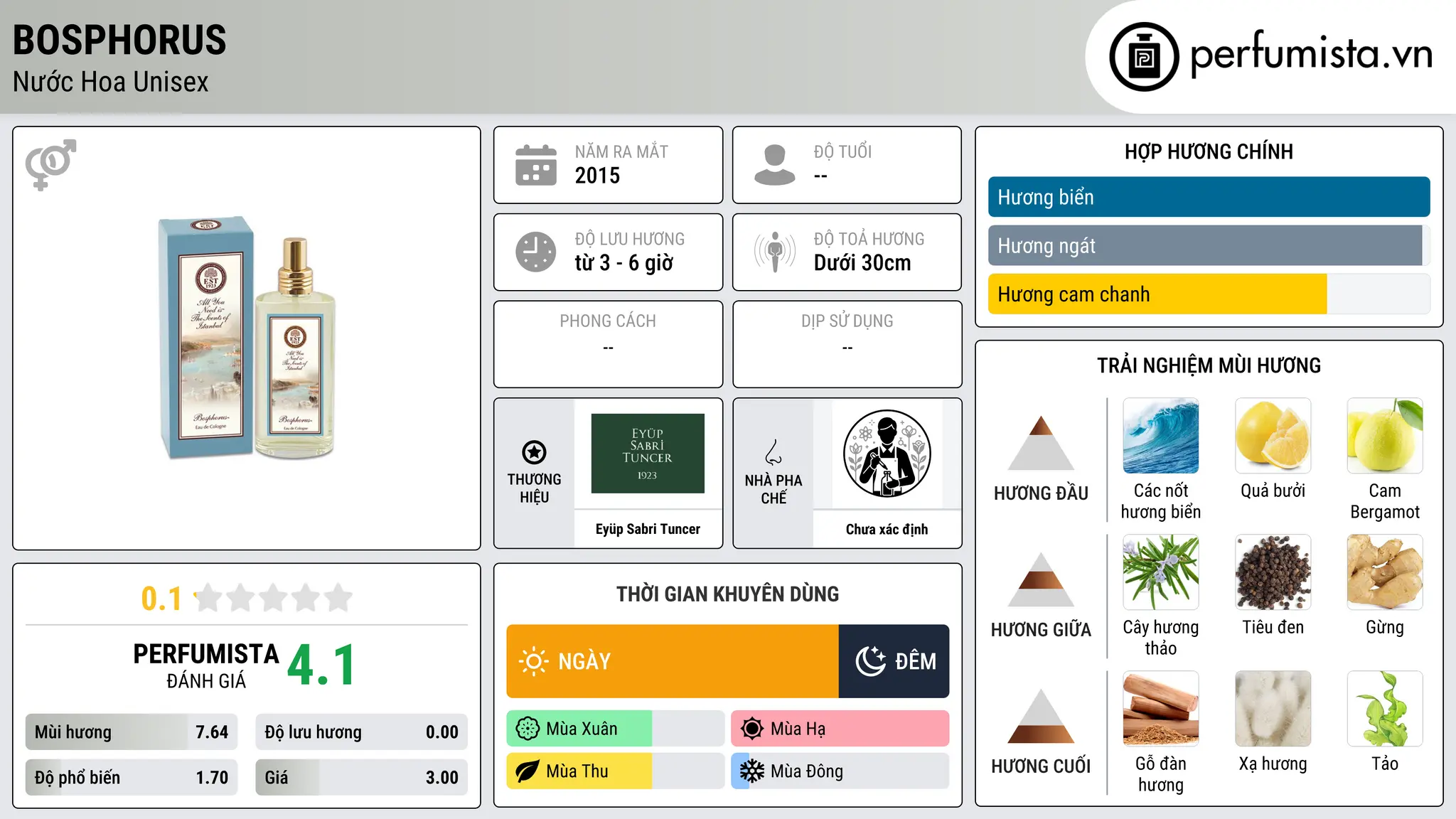The image size is (1456, 819).
Task: Open the ocean wave note image
Action: pyautogui.click(x=1161, y=436)
